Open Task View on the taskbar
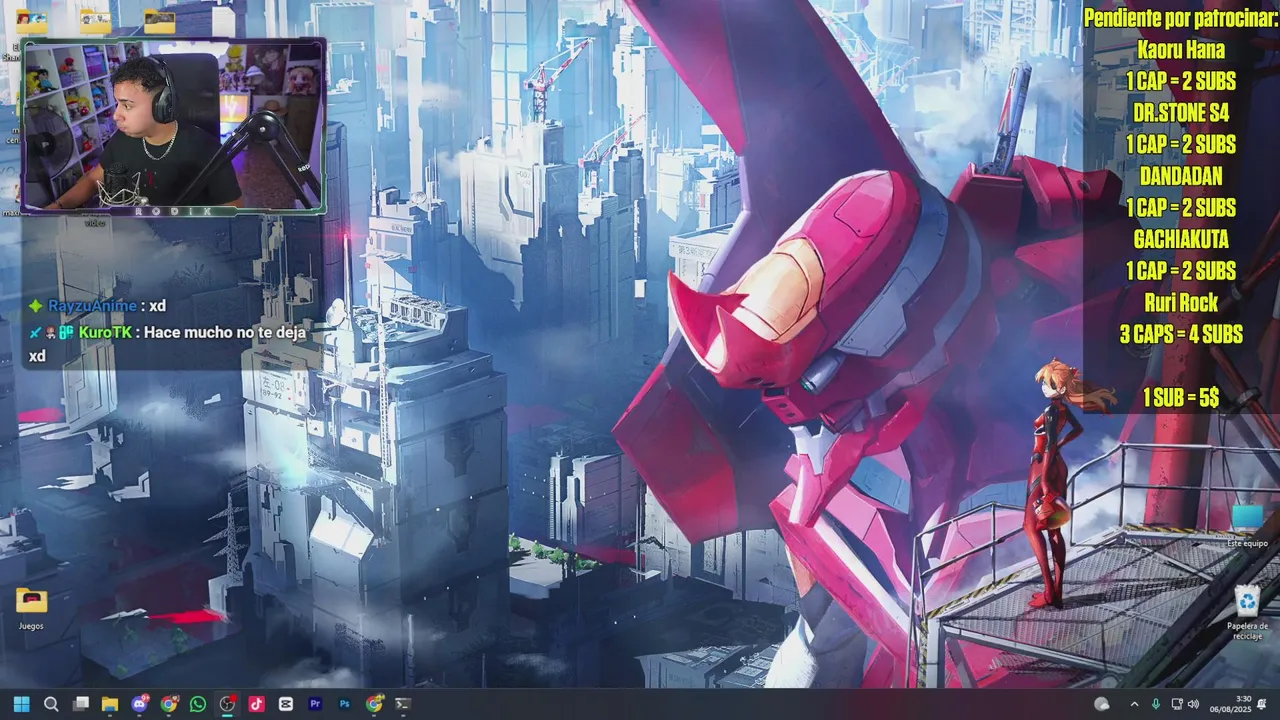 (81, 704)
